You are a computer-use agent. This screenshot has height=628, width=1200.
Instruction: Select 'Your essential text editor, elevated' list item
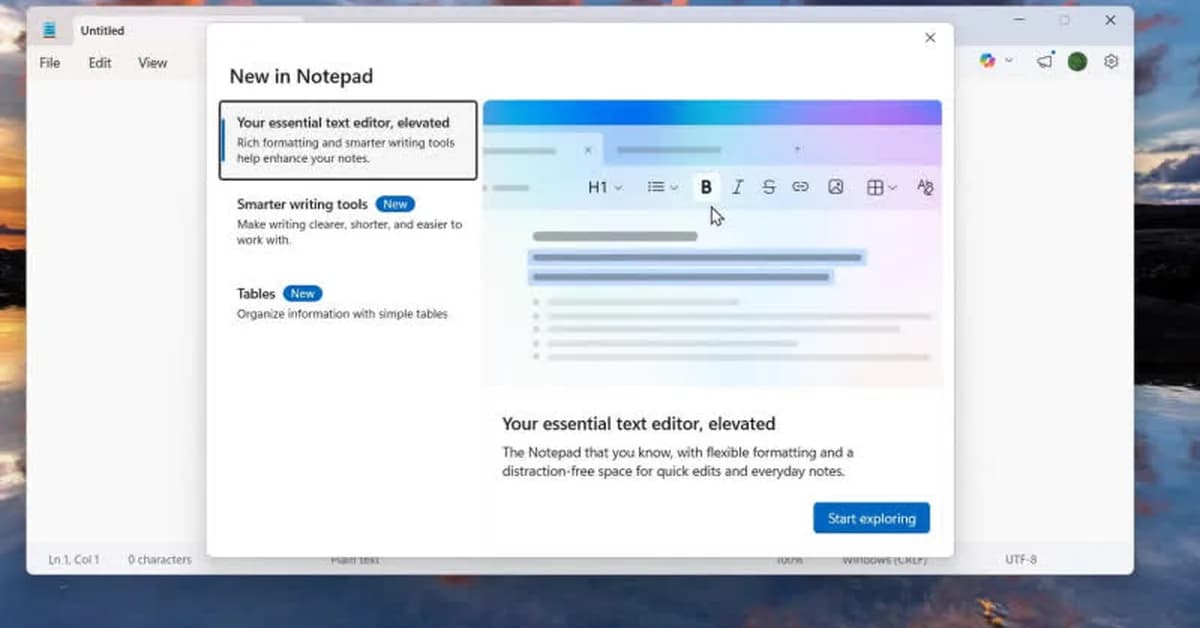(x=348, y=140)
